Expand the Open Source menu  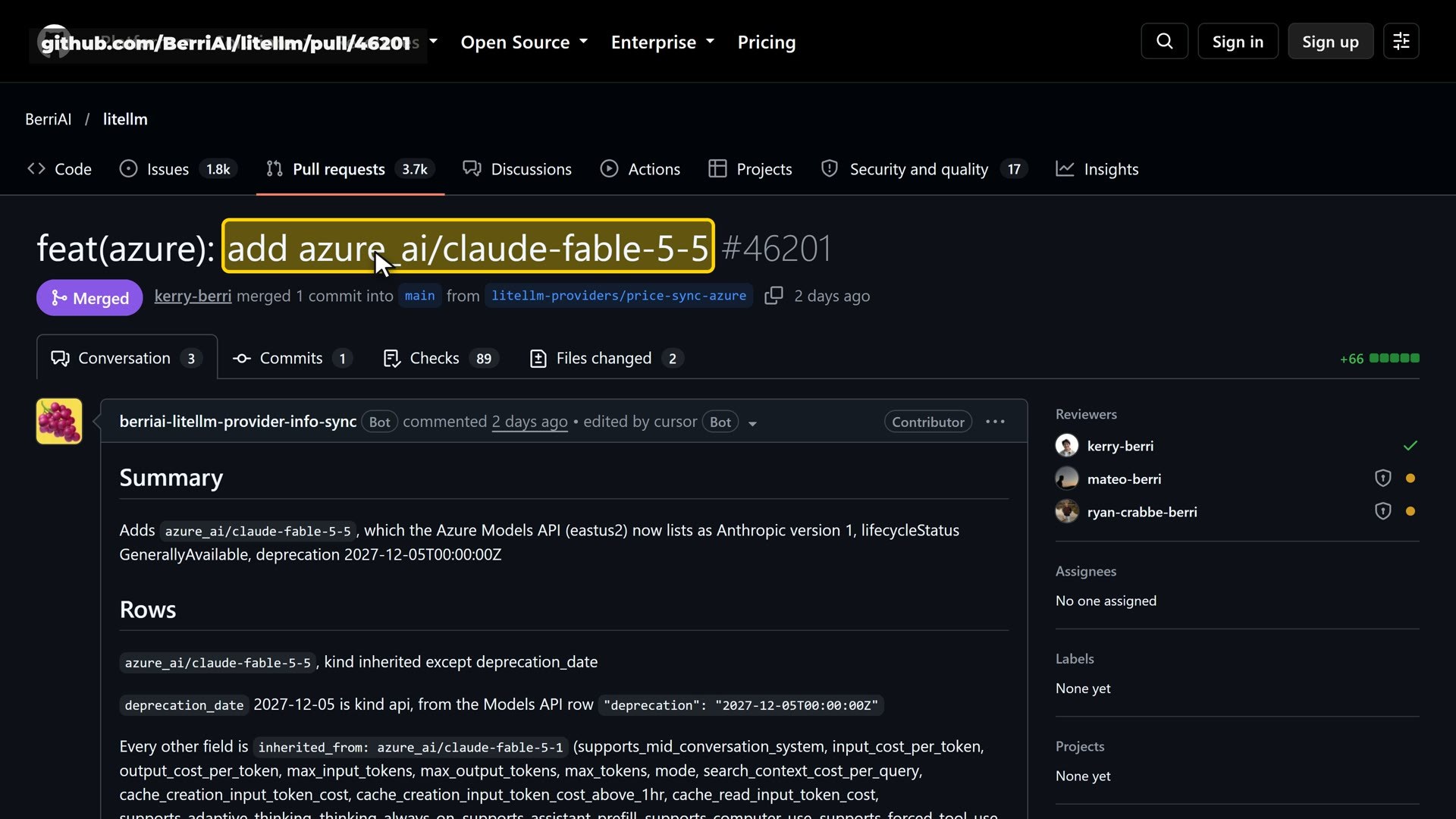(524, 42)
